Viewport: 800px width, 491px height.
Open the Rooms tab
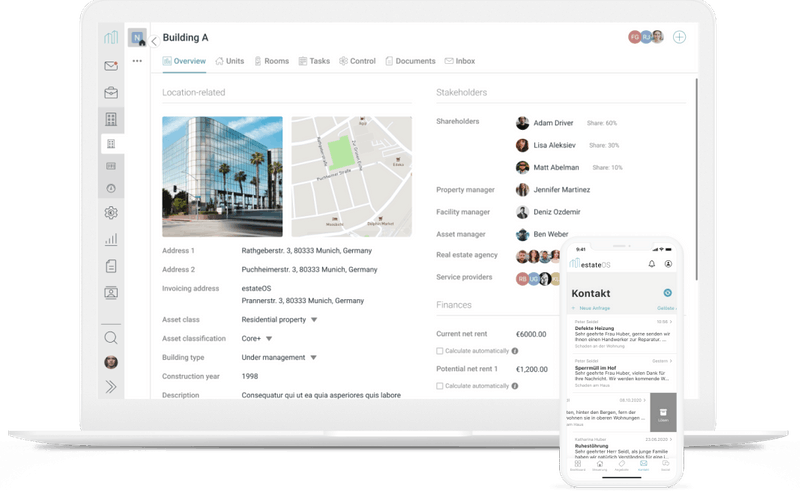[272, 61]
